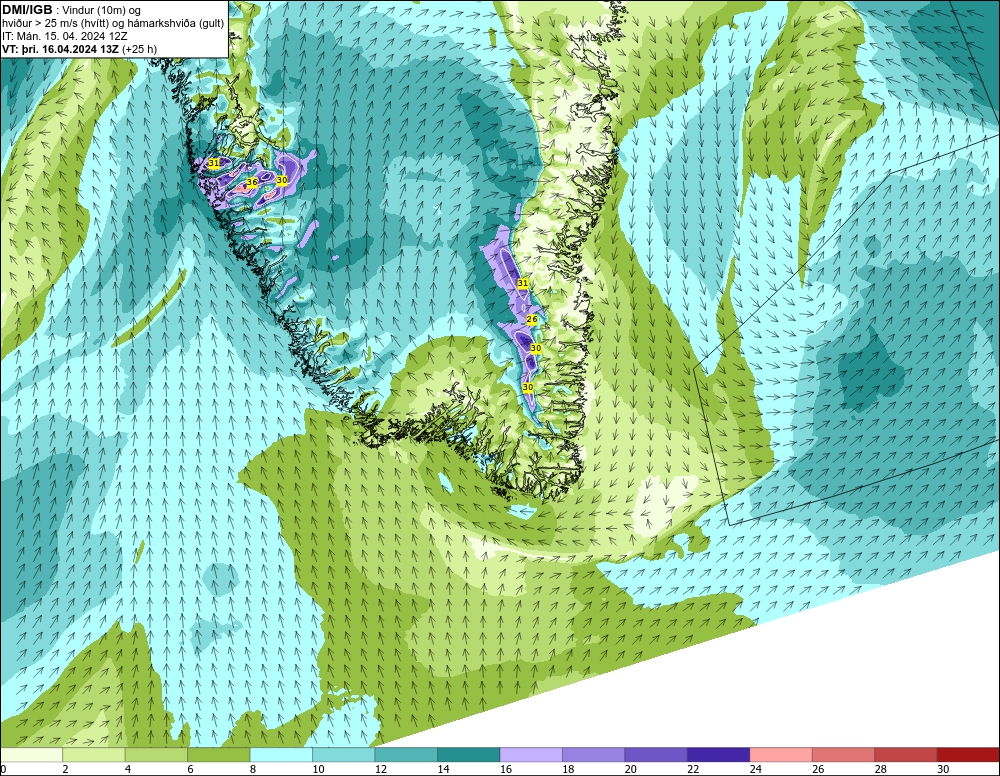The image size is (1000, 776).
Task: Click the legend scale number 24
Action: point(756,769)
